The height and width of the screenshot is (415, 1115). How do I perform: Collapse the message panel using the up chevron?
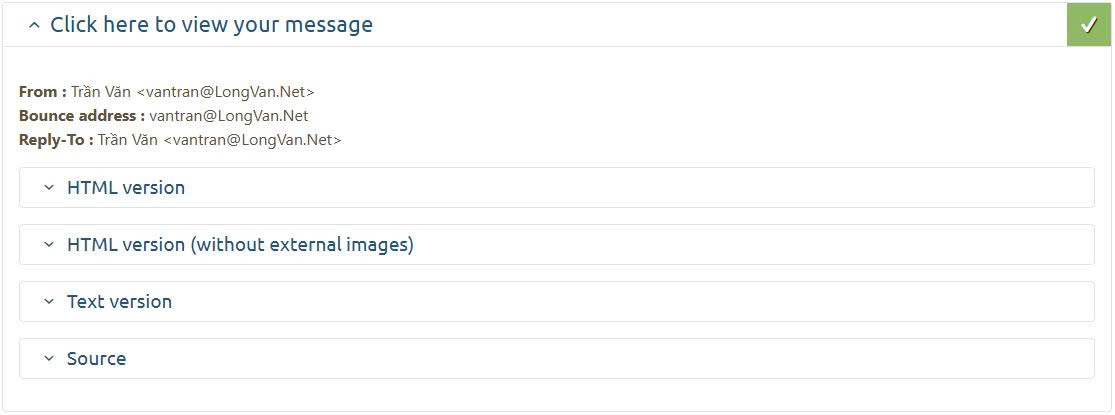pos(35,25)
